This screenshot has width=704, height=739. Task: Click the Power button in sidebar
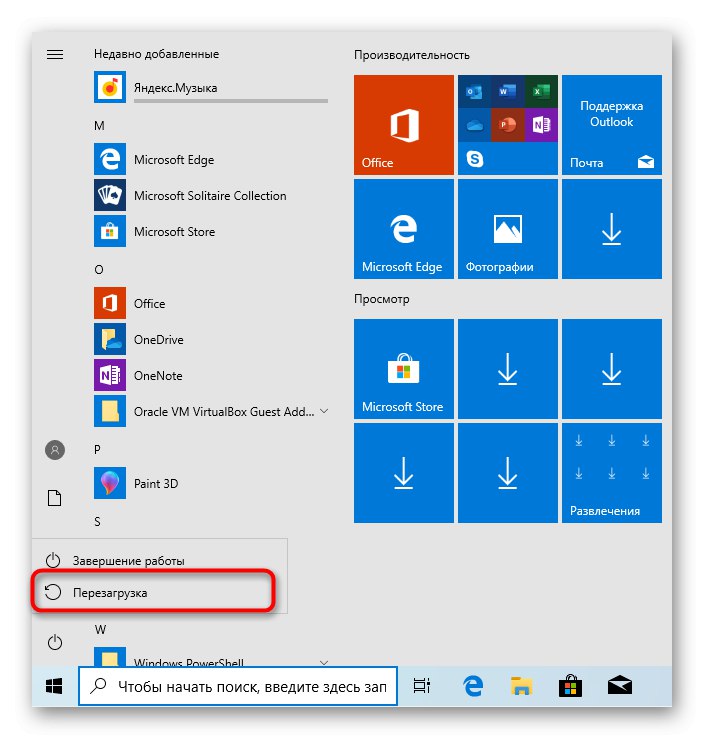(x=55, y=642)
